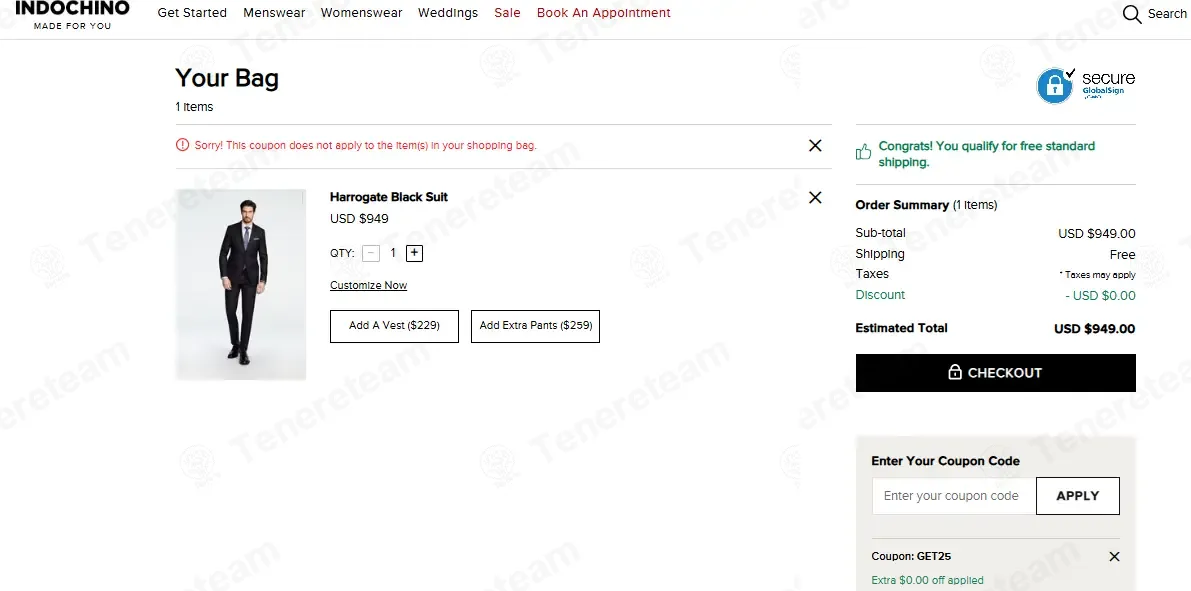Click the 'Coupon: GET25' label

(x=911, y=557)
